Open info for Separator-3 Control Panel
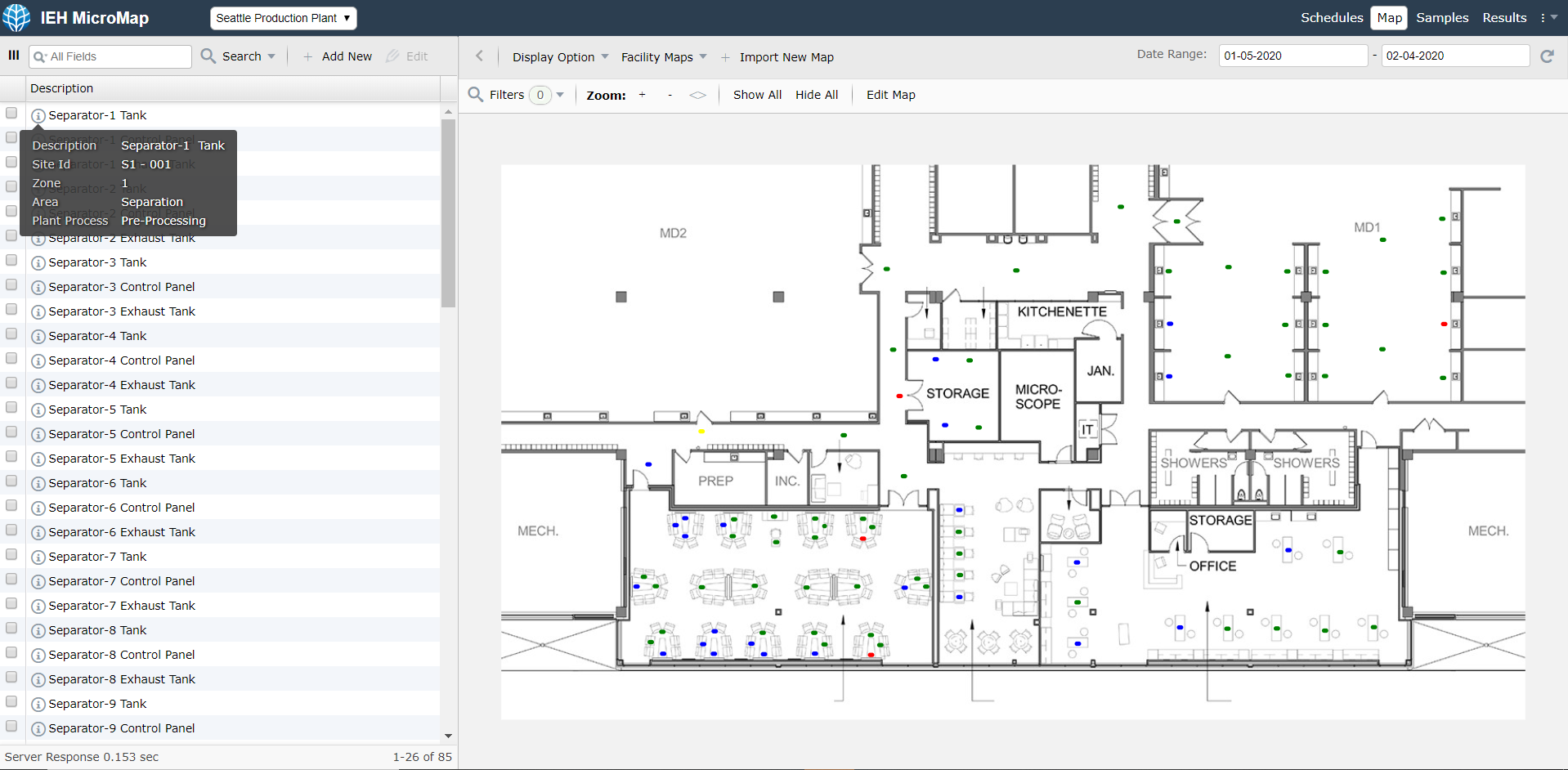The height and width of the screenshot is (770, 1568). (38, 288)
